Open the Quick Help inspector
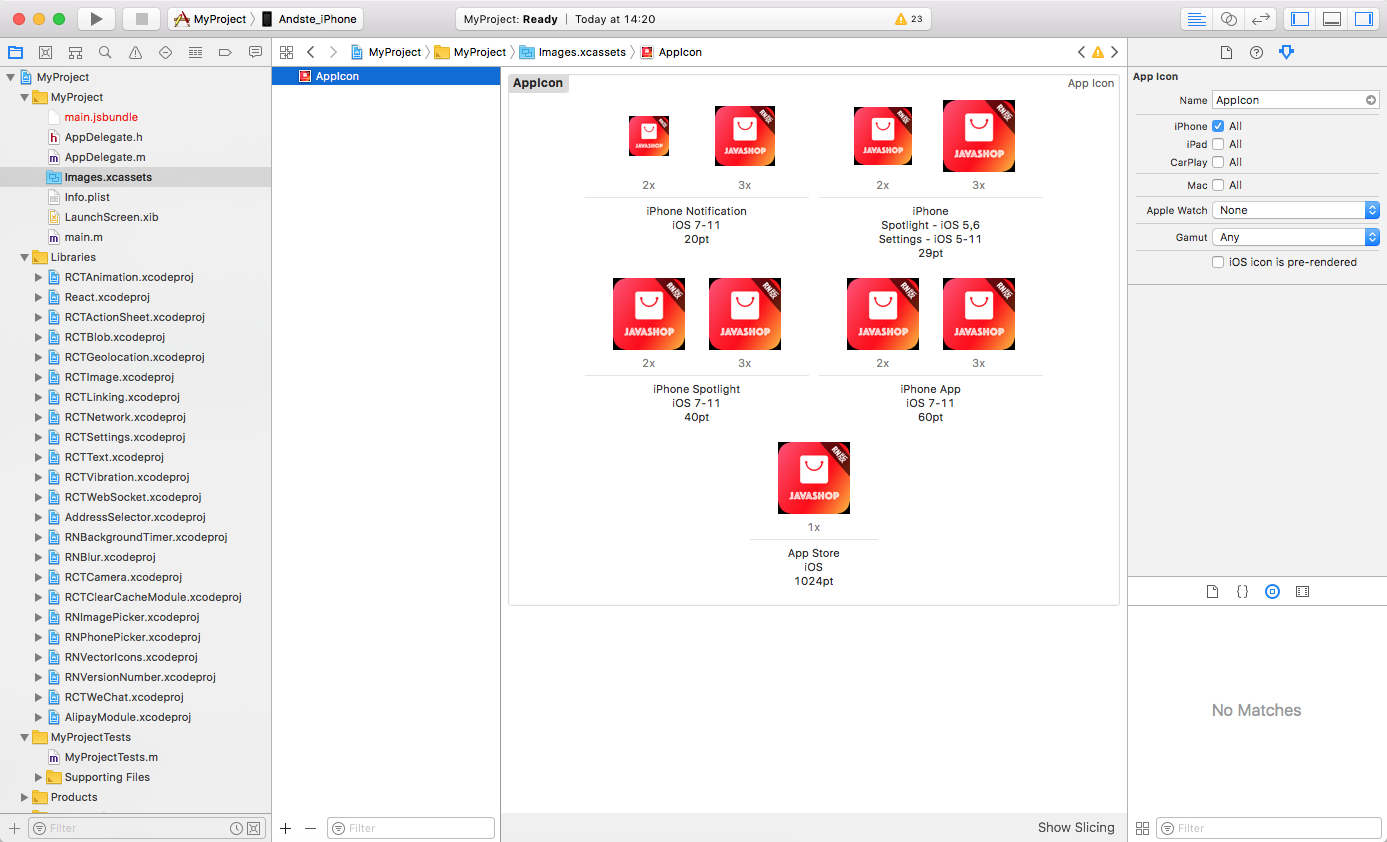This screenshot has width=1387, height=842. [1257, 52]
